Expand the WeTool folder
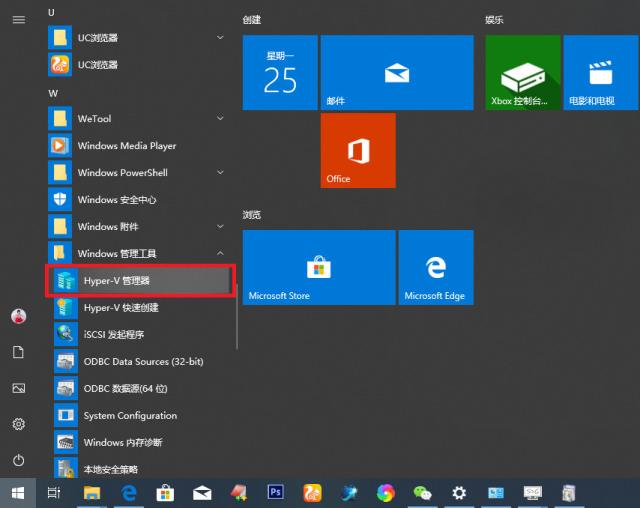The image size is (640, 508). (x=220, y=119)
